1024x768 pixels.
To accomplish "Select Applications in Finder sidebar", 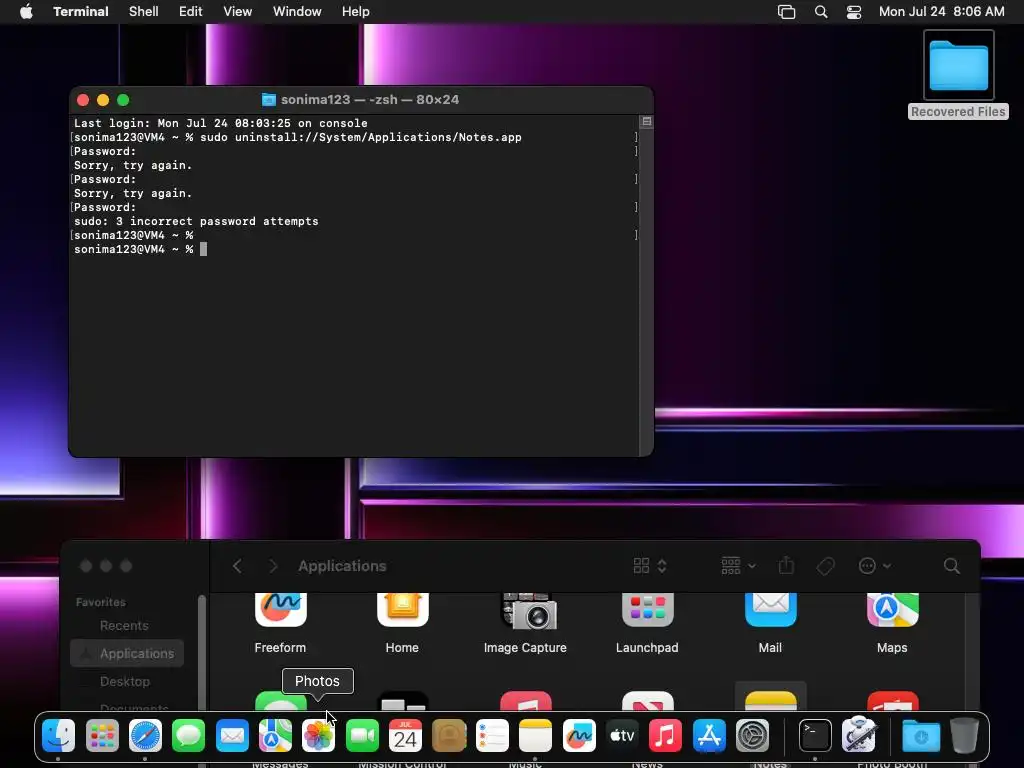I will tap(127, 653).
